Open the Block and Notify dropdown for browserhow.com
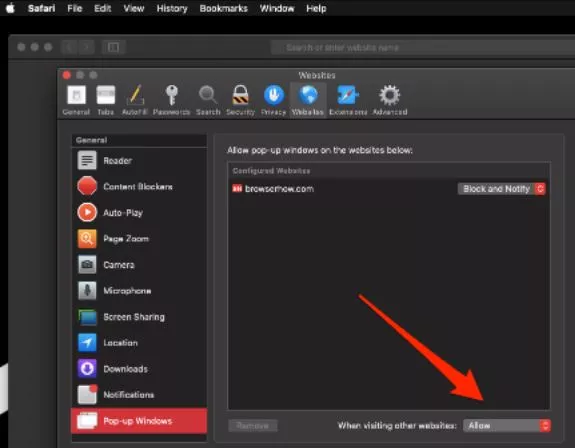 pyautogui.click(x=502, y=189)
